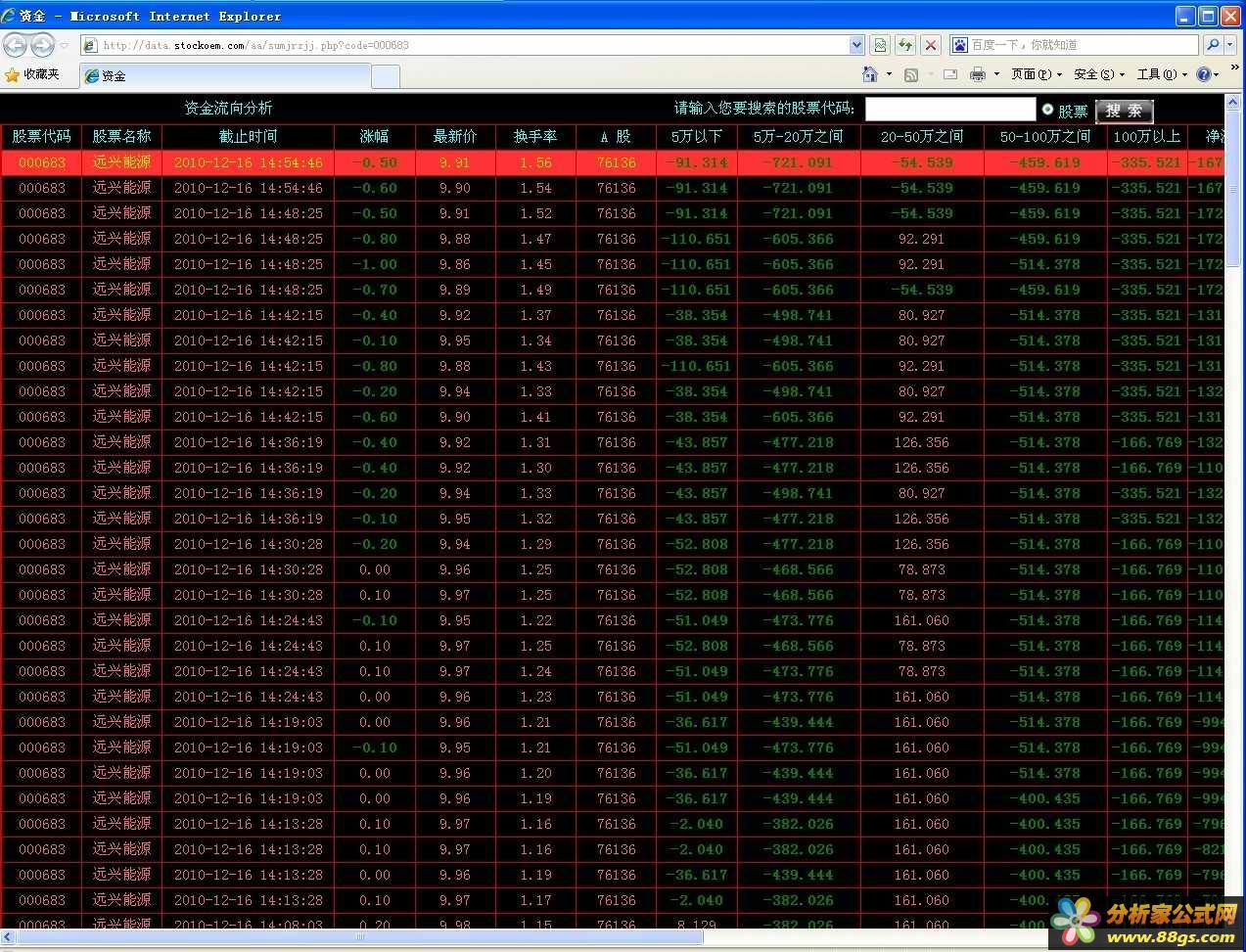This screenshot has height=952, width=1246.
Task: Click the 5万以下 column header
Action: pyautogui.click(x=696, y=137)
